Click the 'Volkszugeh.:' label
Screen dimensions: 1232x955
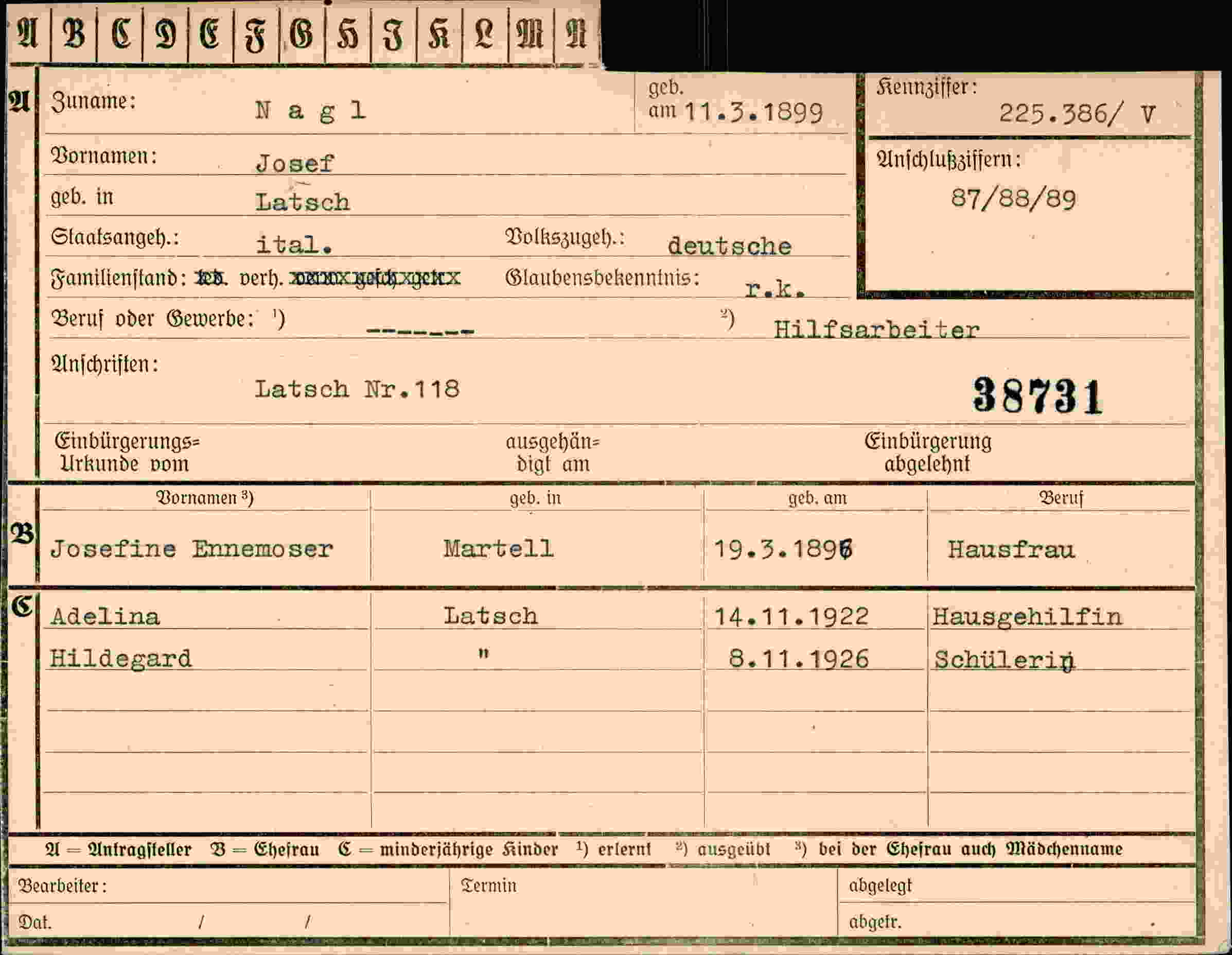565,238
